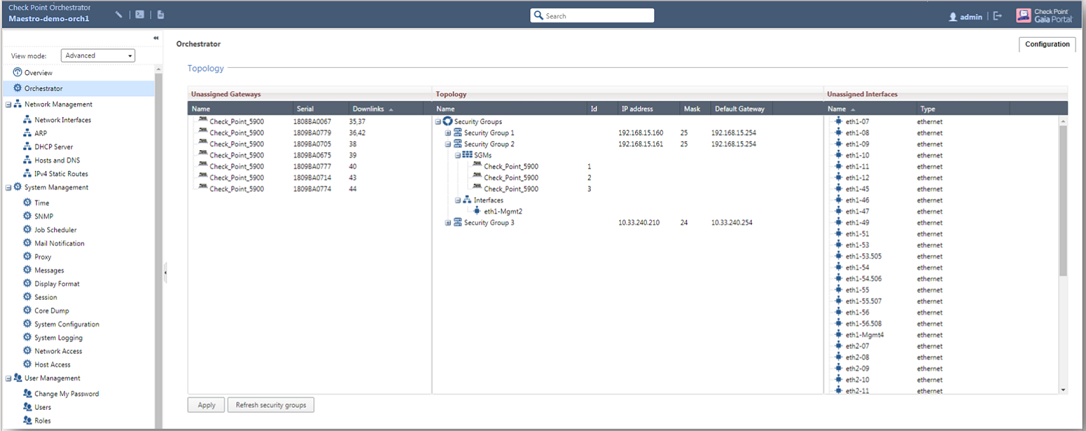The width and height of the screenshot is (1086, 431).
Task: Click the pencil edit icon in the header
Action: point(119,15)
